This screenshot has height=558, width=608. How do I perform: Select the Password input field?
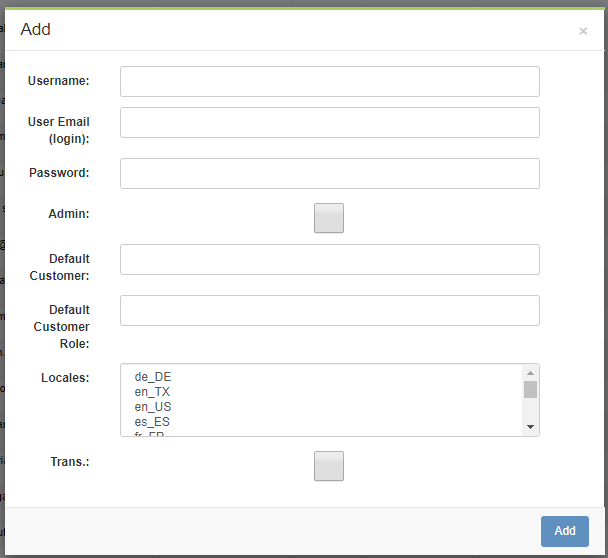point(329,173)
